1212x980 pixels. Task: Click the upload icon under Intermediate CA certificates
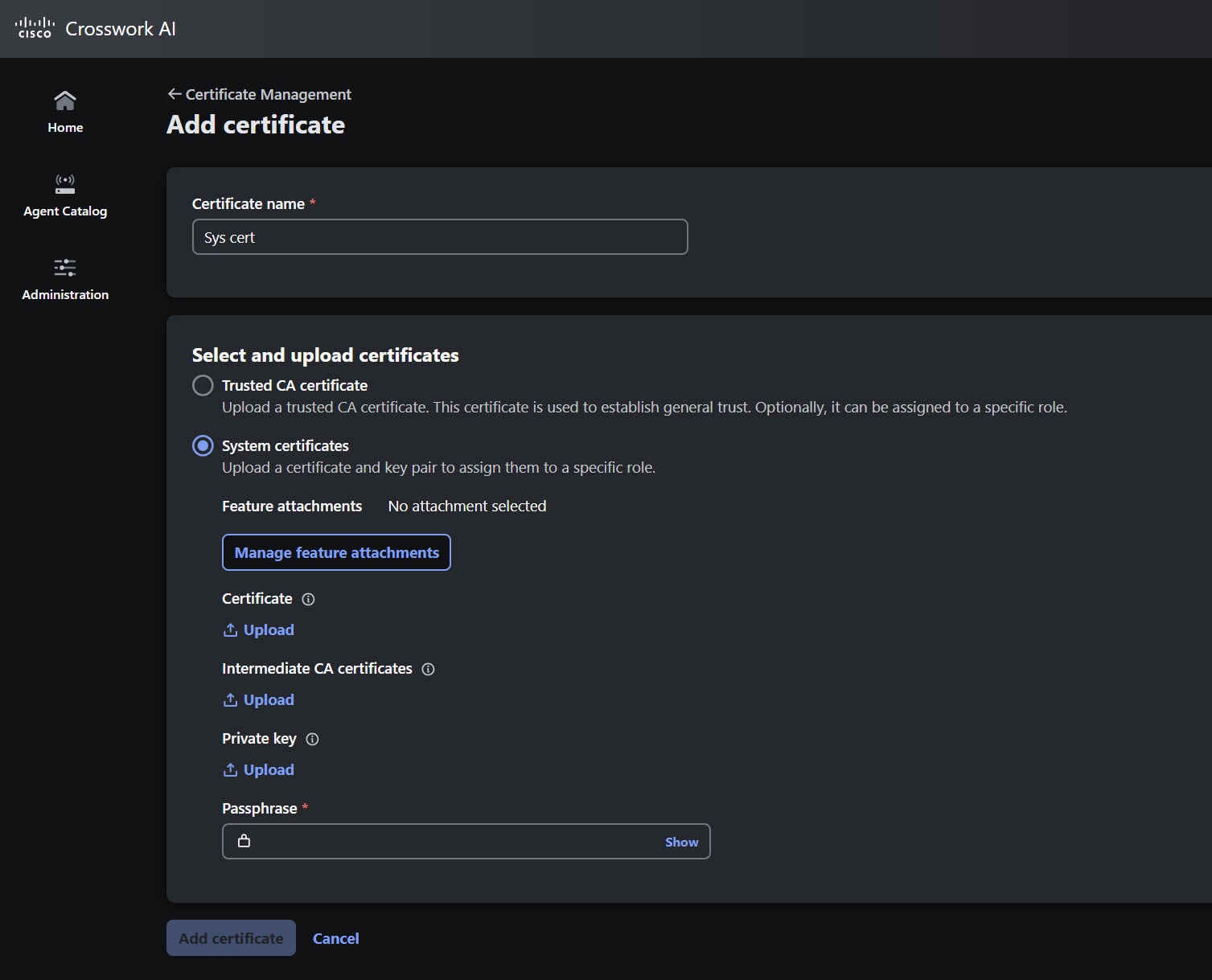click(230, 699)
